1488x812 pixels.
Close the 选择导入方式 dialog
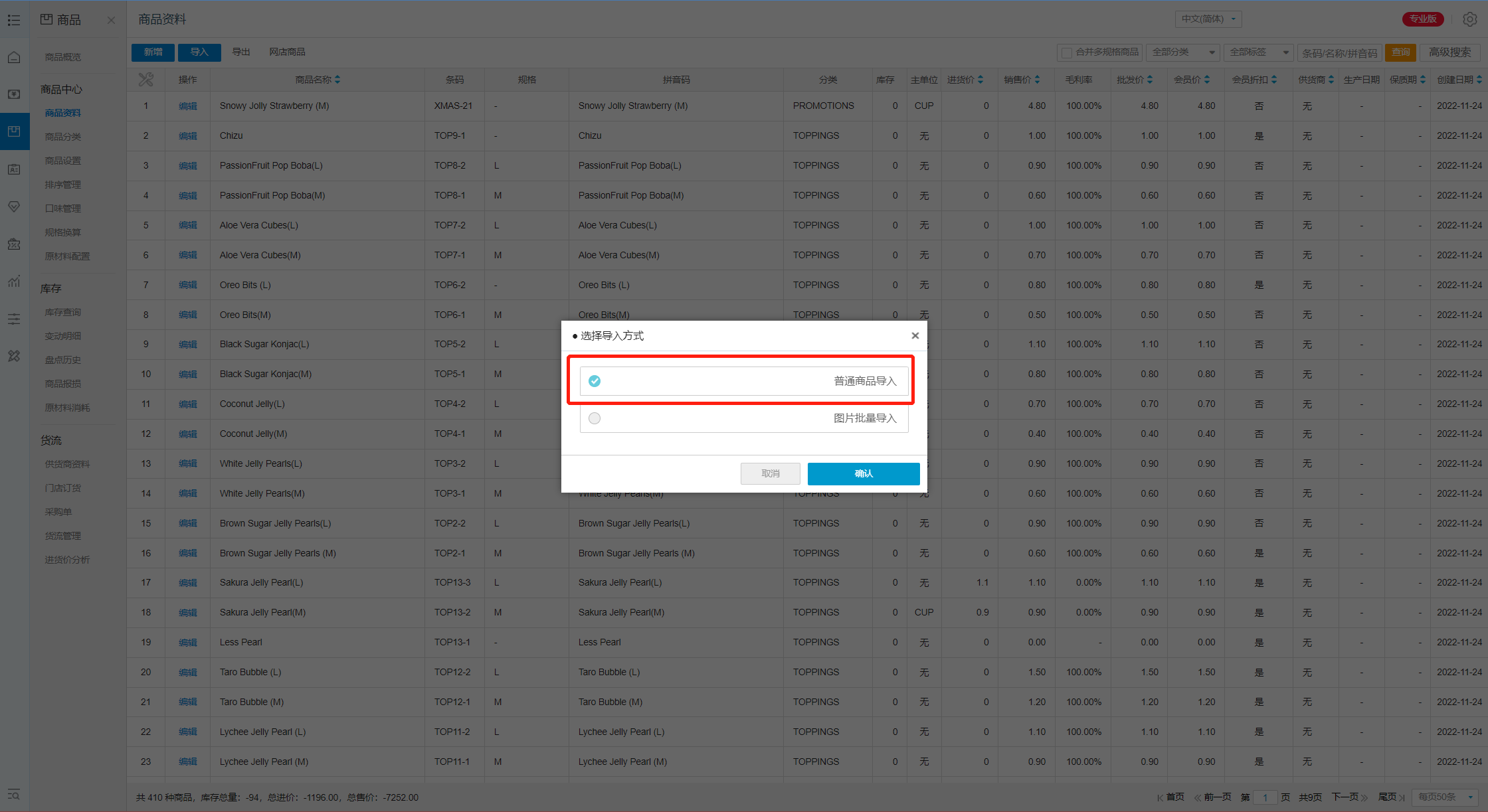[915, 336]
